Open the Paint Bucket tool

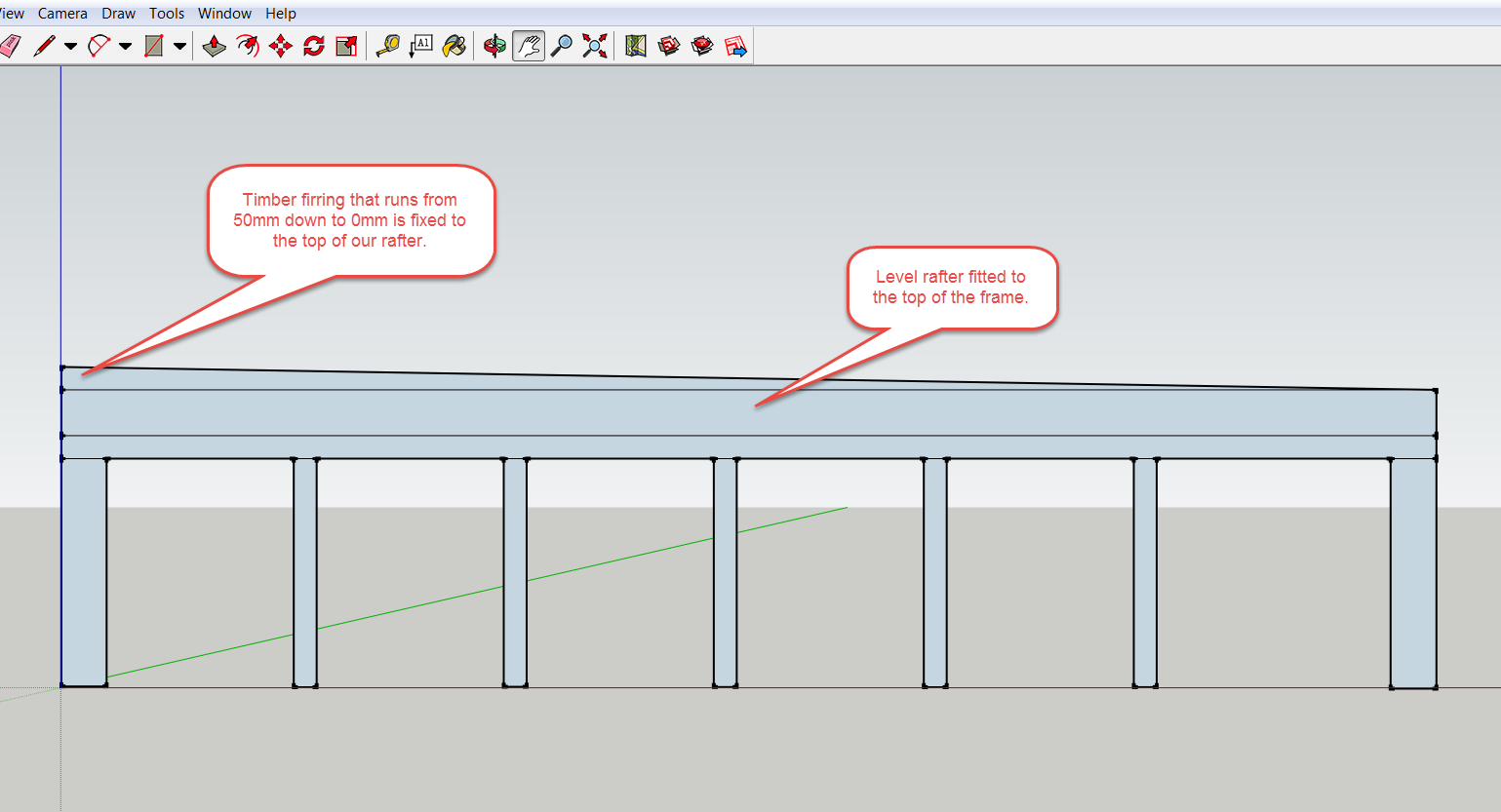tap(454, 46)
